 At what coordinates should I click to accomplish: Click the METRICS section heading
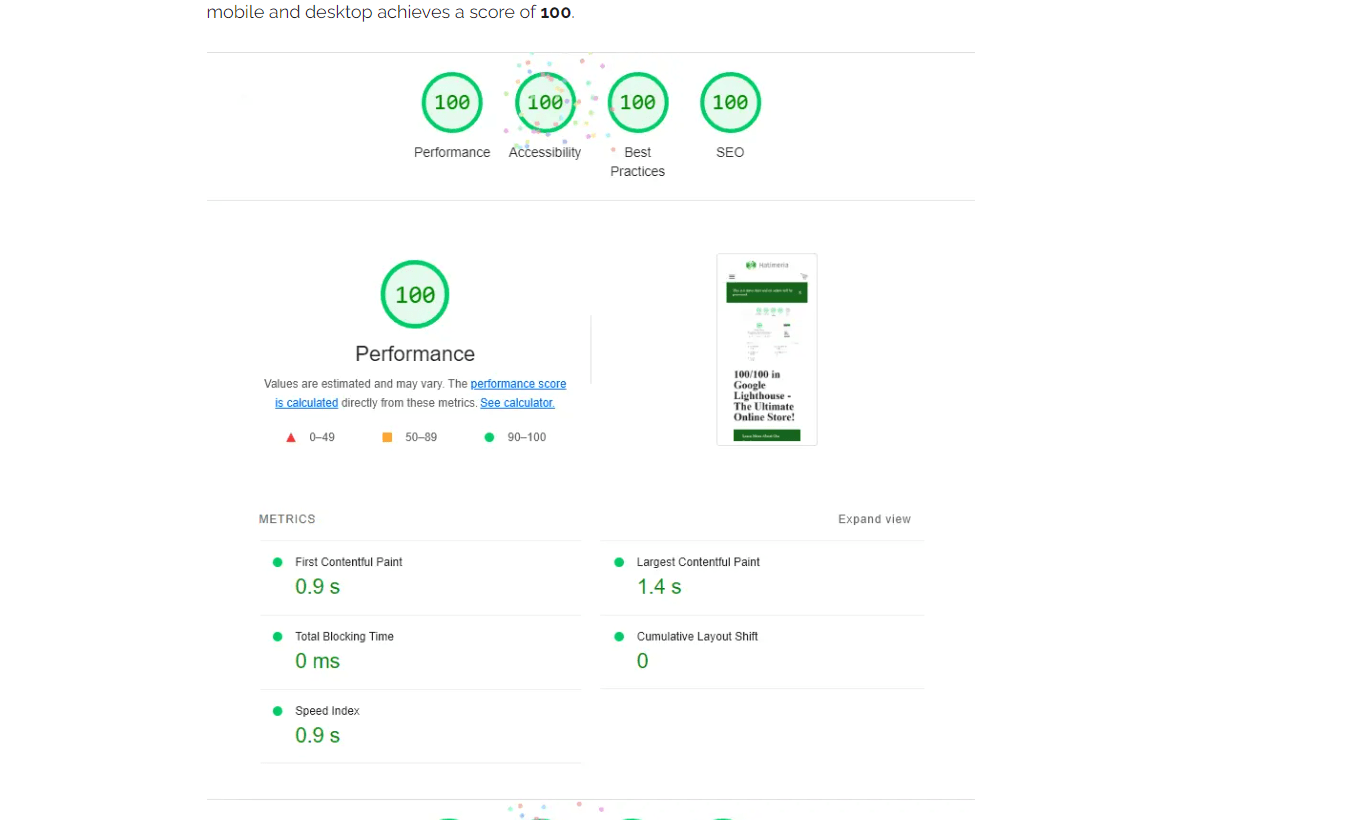click(x=287, y=520)
